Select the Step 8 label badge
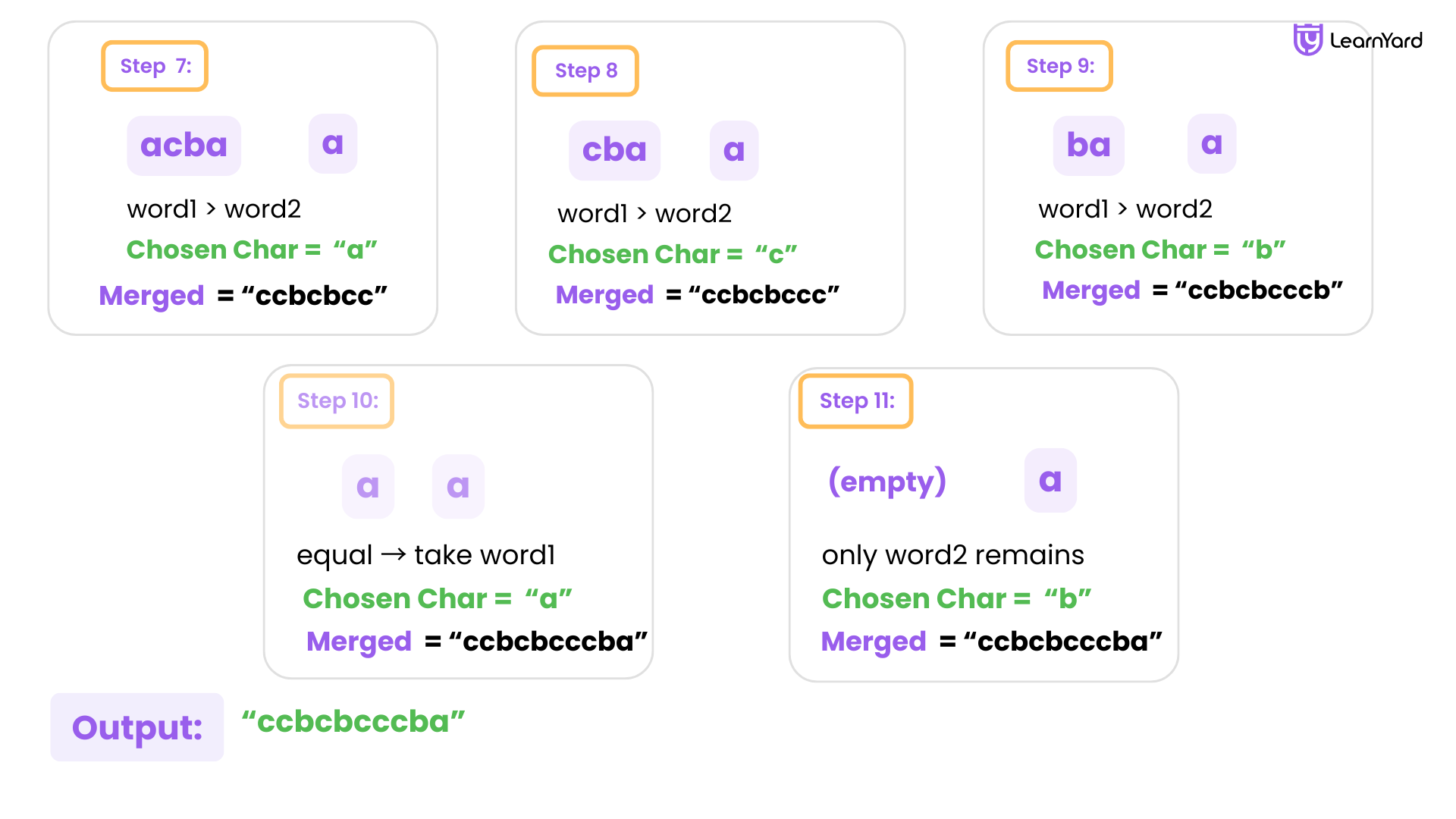The width and height of the screenshot is (1456, 819). [585, 71]
